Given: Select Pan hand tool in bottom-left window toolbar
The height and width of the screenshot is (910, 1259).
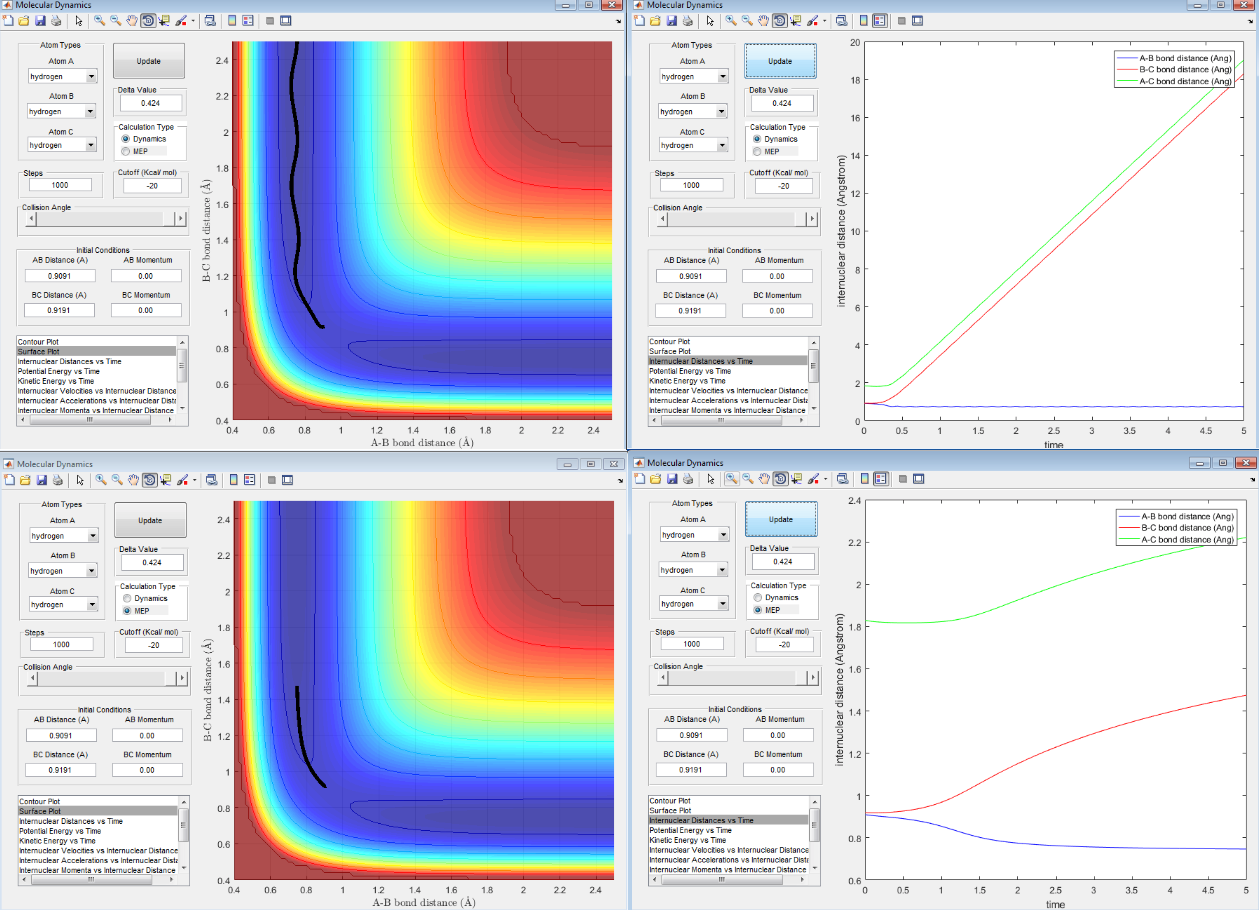Looking at the screenshot, I should [x=132, y=479].
